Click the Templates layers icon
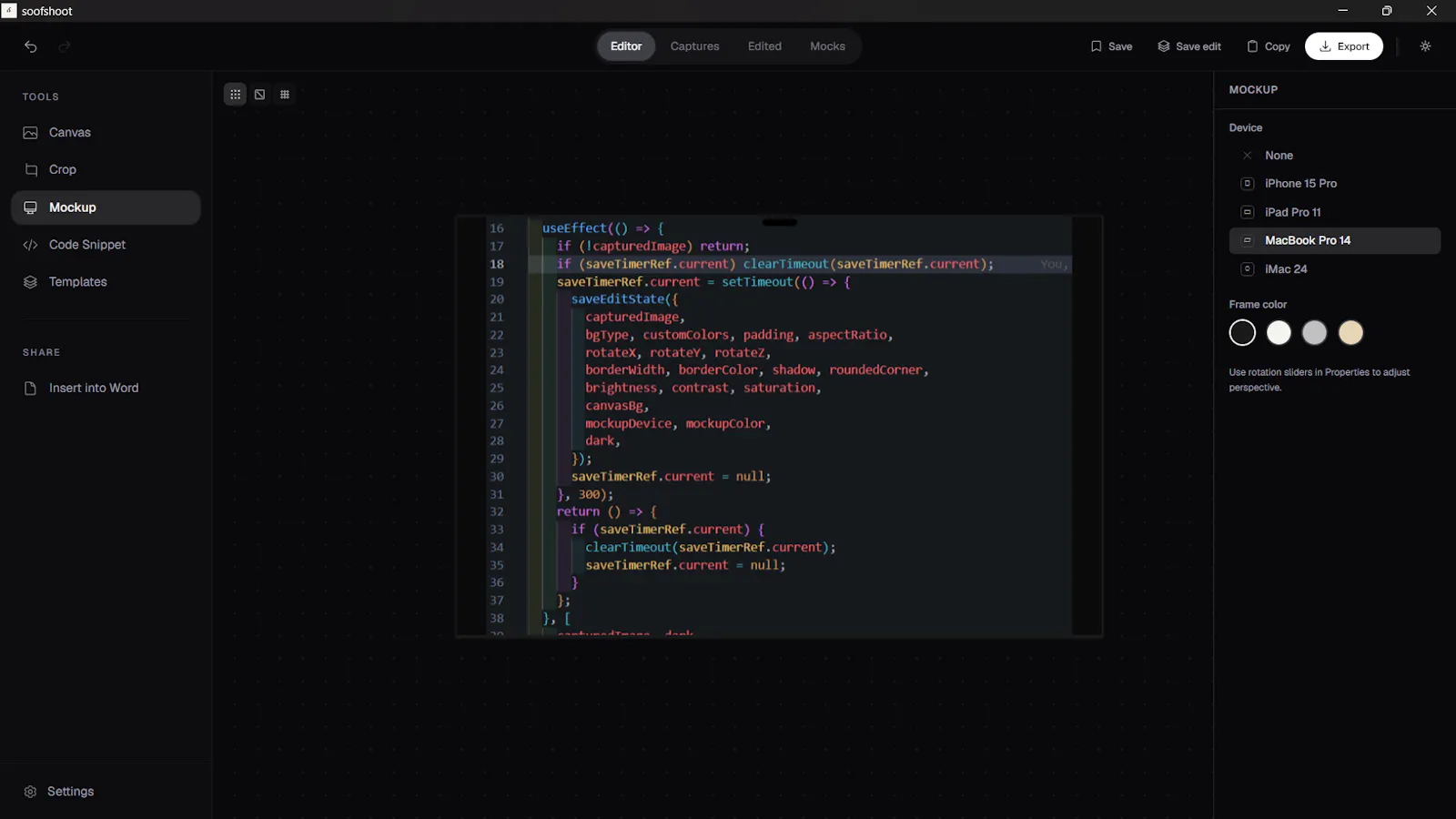 click(x=30, y=282)
